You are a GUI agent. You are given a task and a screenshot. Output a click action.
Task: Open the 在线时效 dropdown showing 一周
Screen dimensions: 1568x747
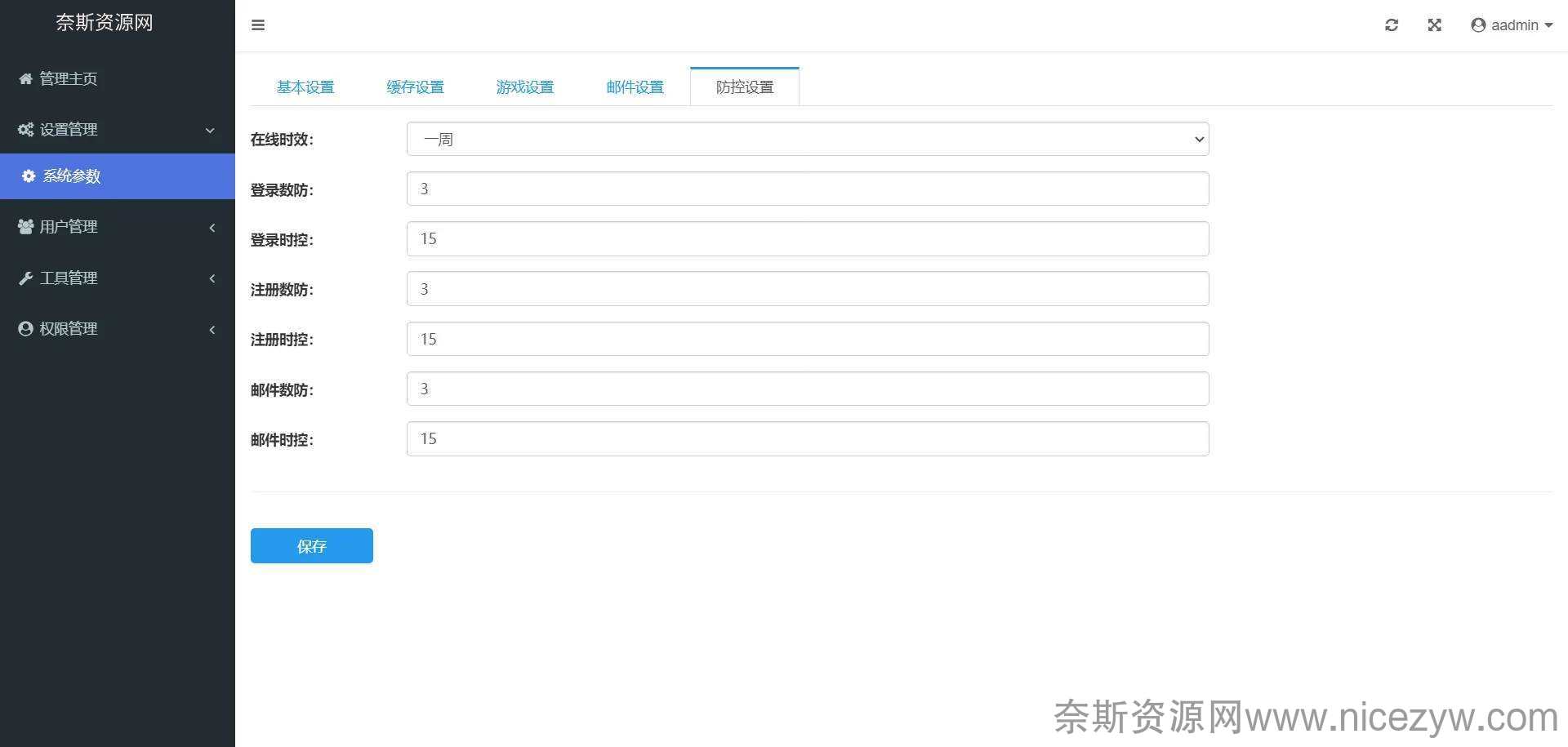pos(807,139)
